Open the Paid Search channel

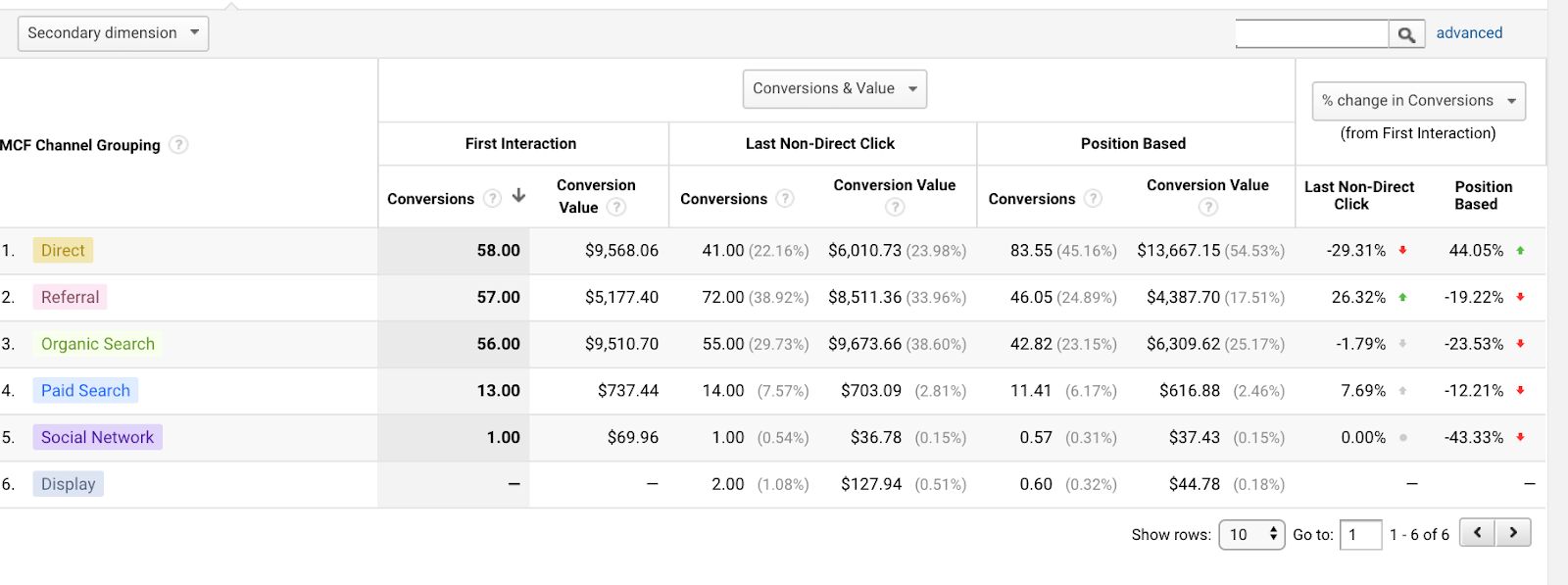[85, 390]
